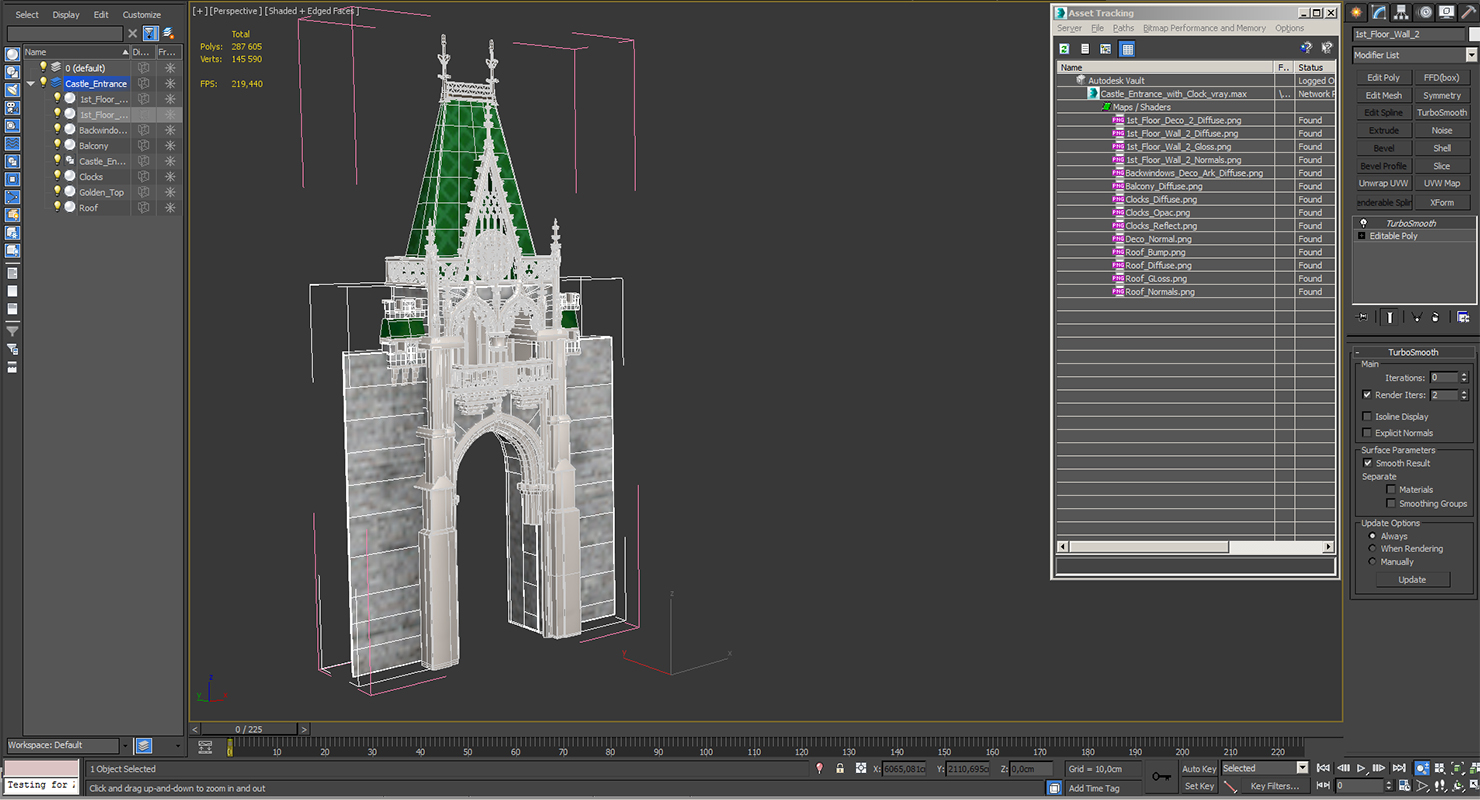This screenshot has height=800, width=1480.
Task: Expand the Editable Poly stack entry
Action: point(1361,236)
